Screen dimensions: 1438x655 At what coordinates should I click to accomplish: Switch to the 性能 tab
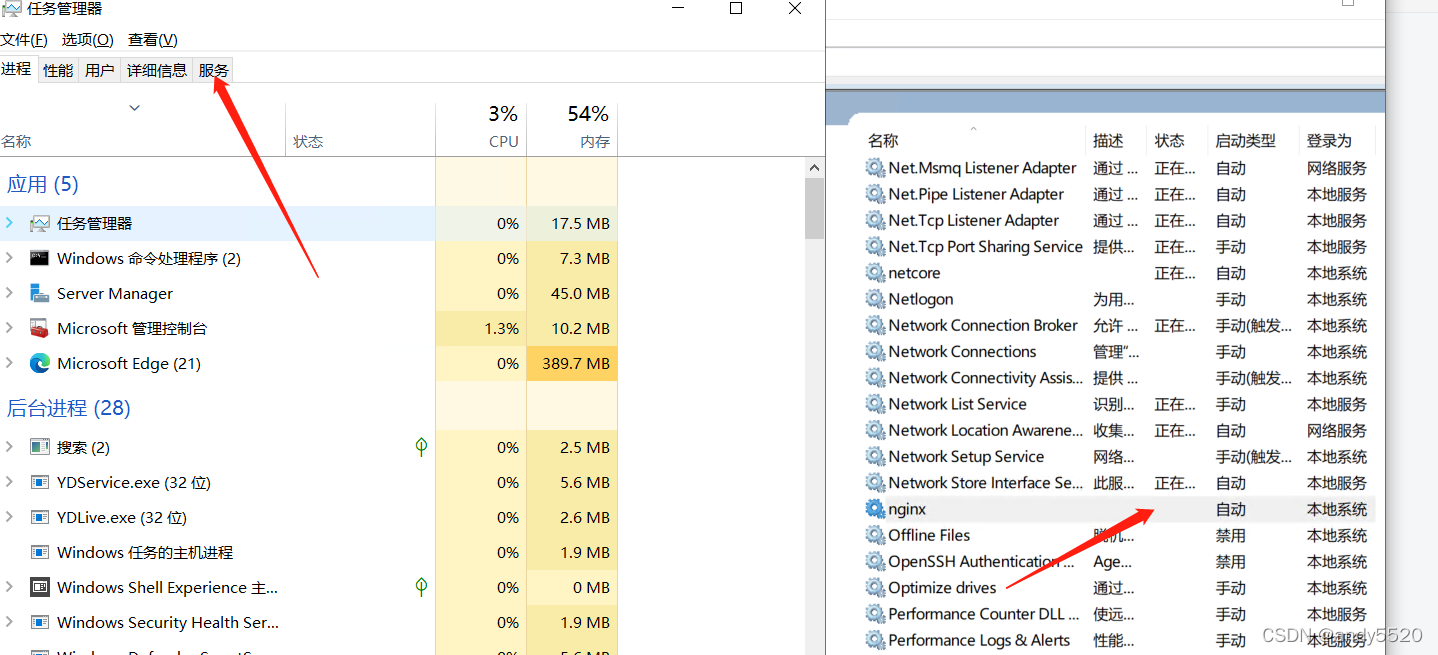point(58,70)
